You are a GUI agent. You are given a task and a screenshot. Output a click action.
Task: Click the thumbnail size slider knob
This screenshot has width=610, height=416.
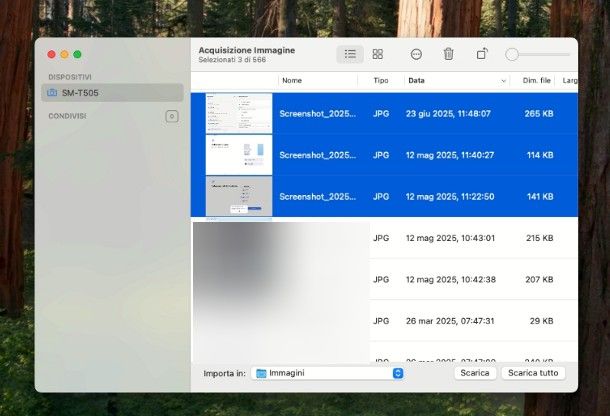tap(512, 54)
